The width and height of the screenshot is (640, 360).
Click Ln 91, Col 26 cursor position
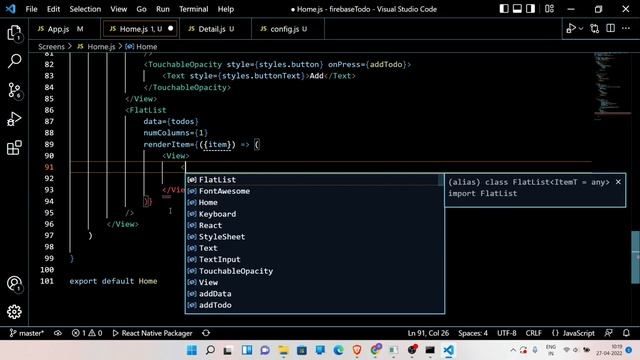(x=428, y=333)
